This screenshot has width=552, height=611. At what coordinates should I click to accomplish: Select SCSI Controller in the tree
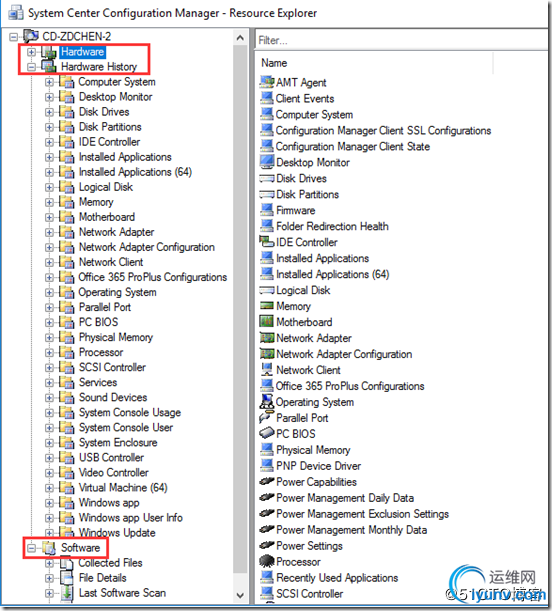point(112,367)
